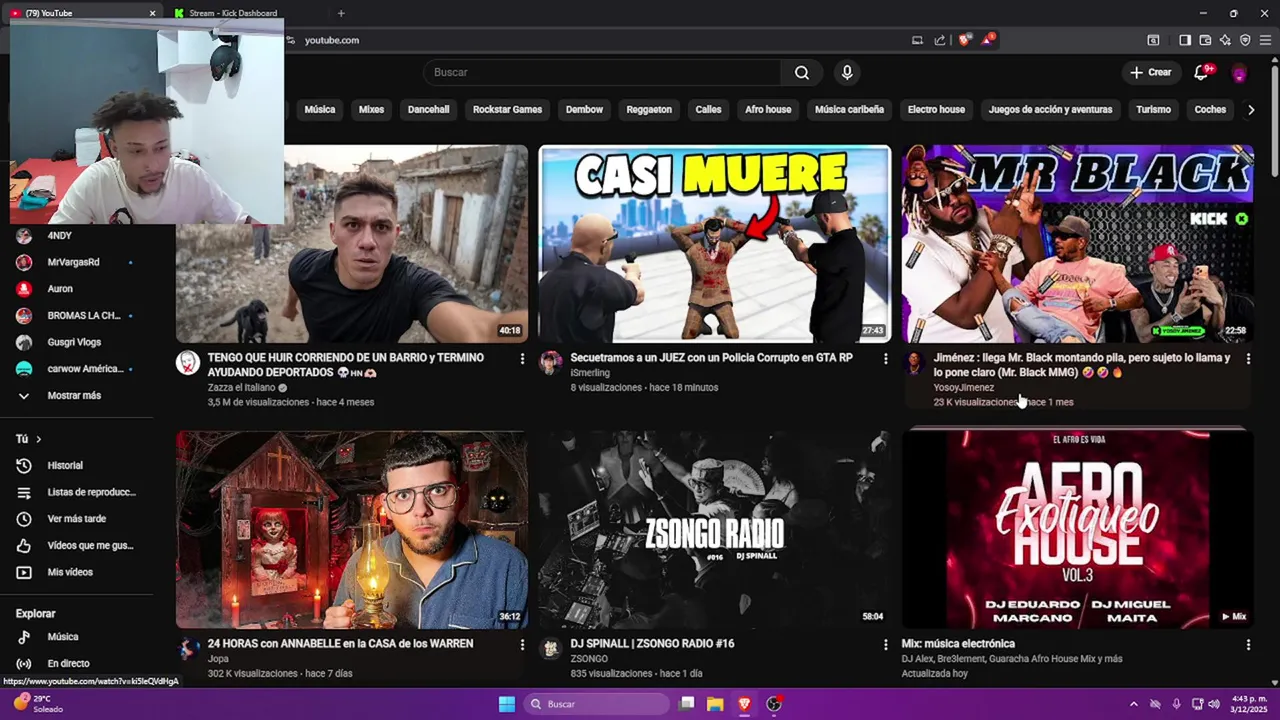Select the Música filter chip
Viewport: 1280px width, 720px height.
click(320, 109)
